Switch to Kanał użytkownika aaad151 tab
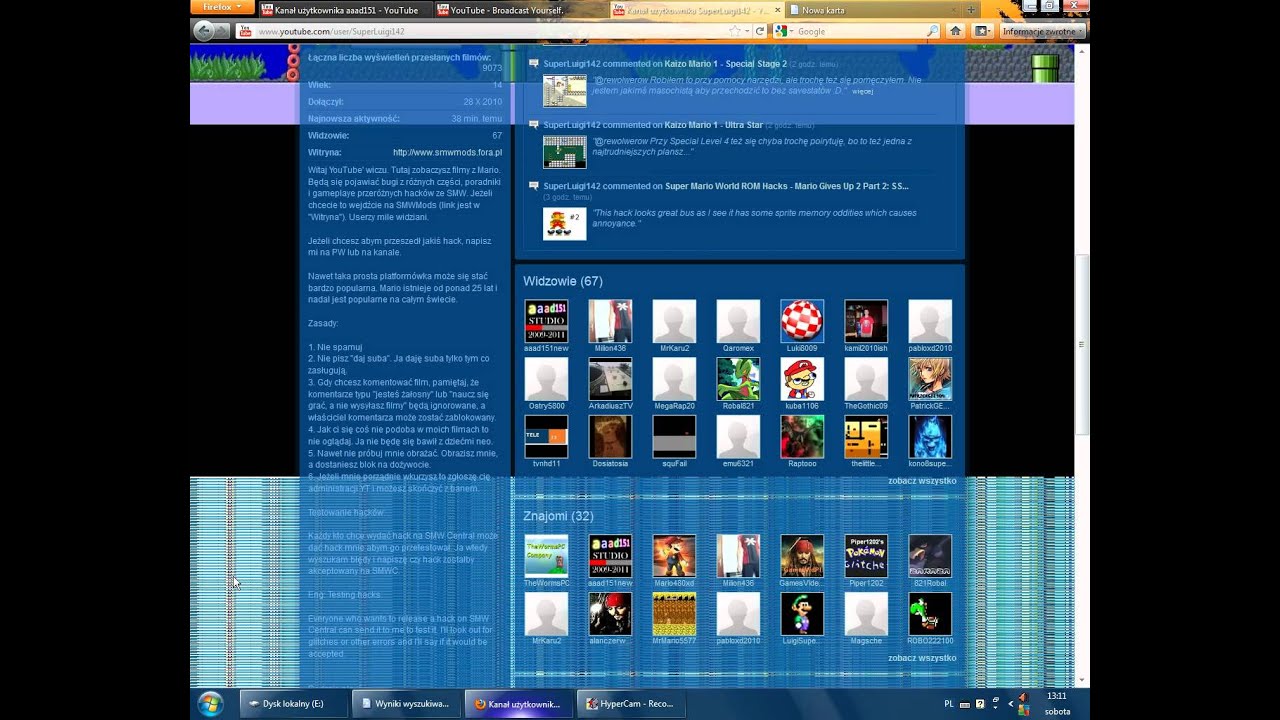 point(345,10)
